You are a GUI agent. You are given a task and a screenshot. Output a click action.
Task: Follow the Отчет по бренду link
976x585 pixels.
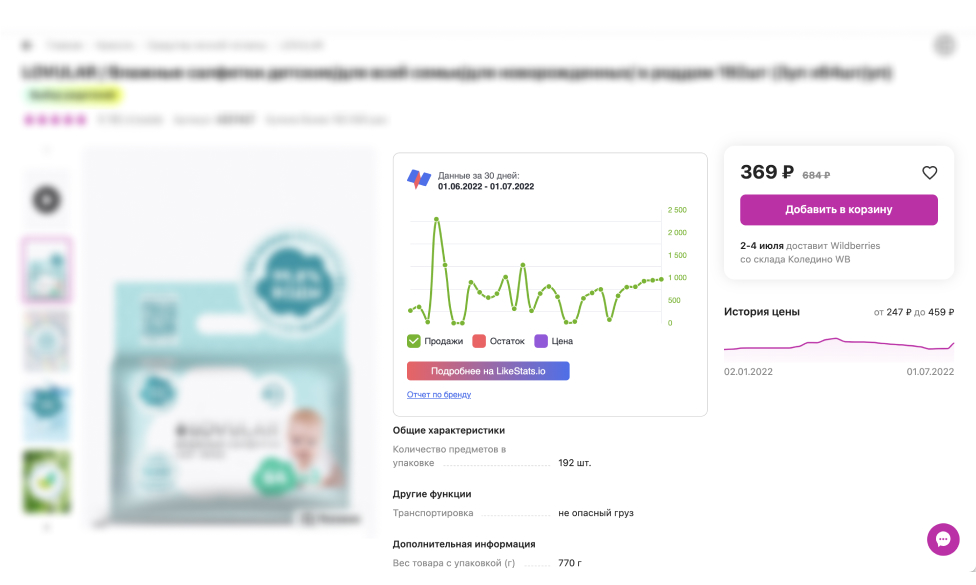point(438,395)
